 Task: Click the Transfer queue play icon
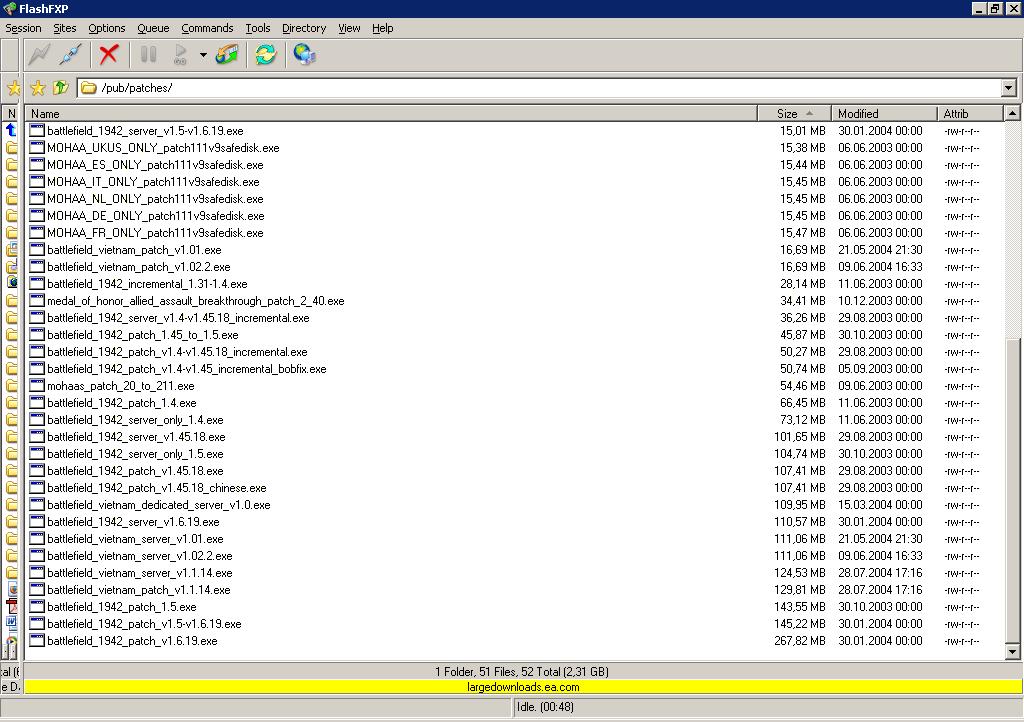click(x=180, y=54)
